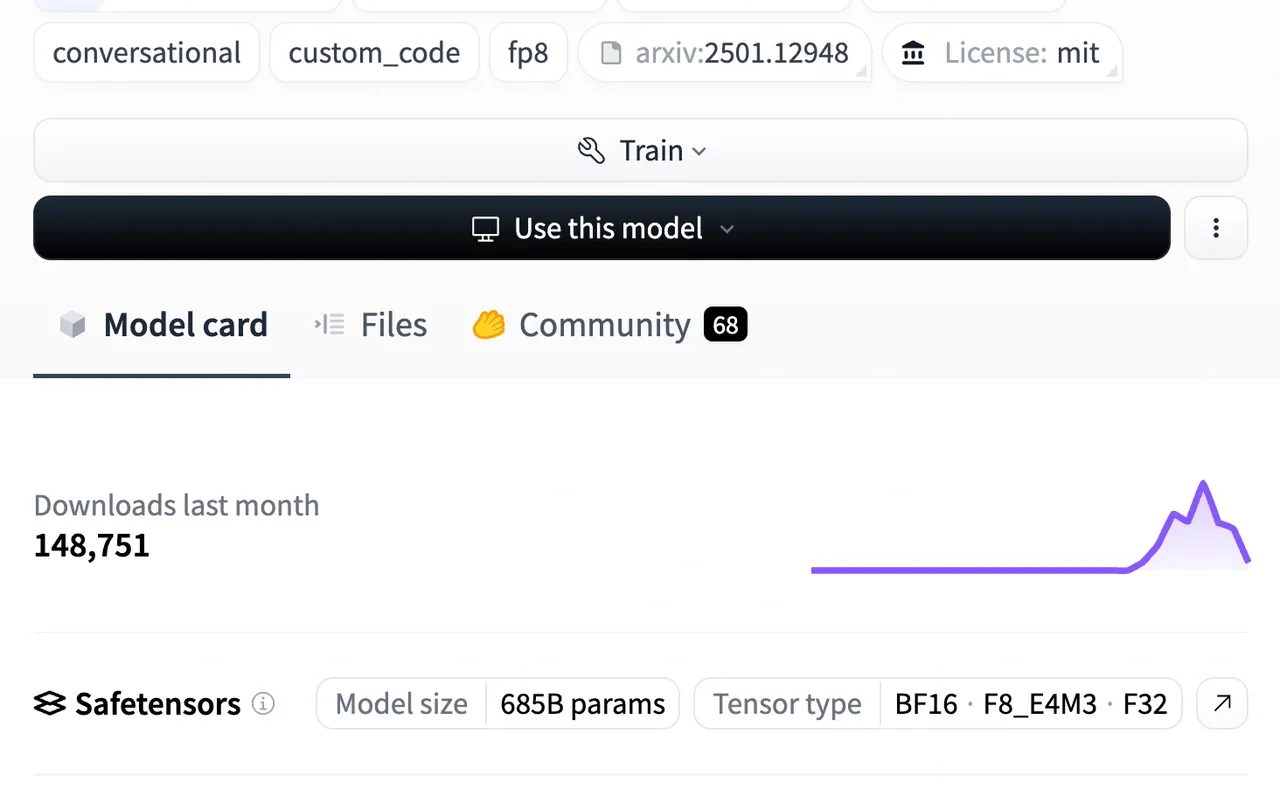This screenshot has height=789, width=1280.
Task: Click the wrench icon on Train button
Action: (x=591, y=151)
